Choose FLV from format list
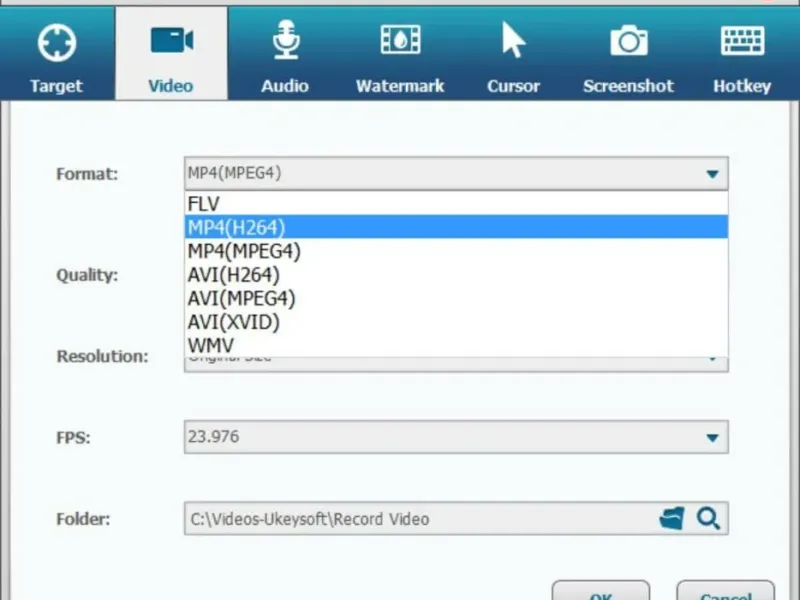 [456, 204]
